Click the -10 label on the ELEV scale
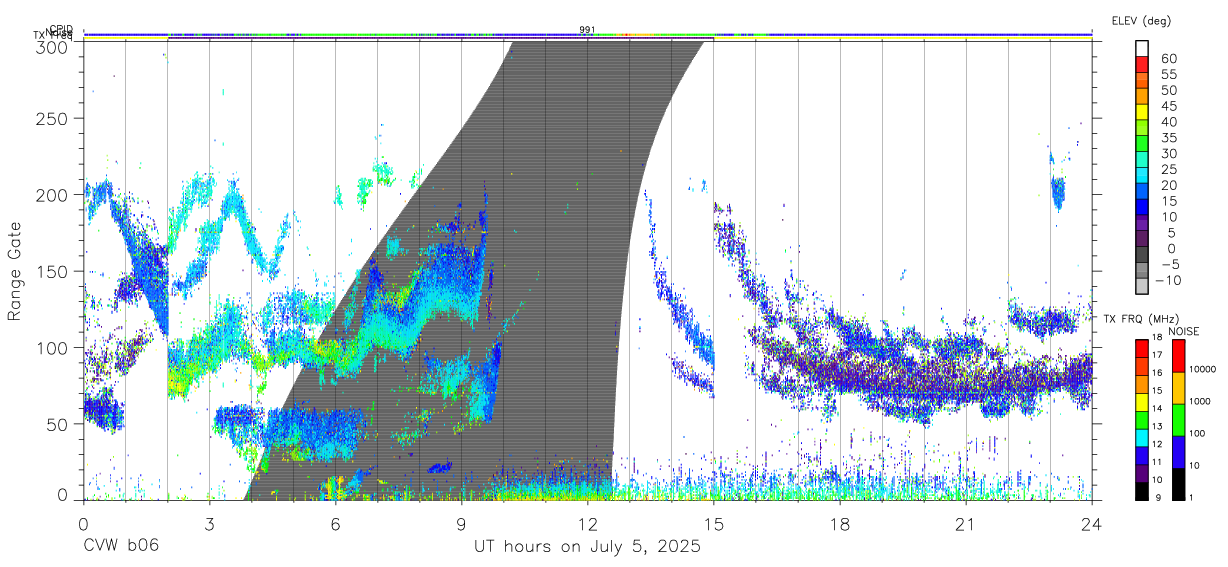Screen dimensions: 1228x567 1169,280
